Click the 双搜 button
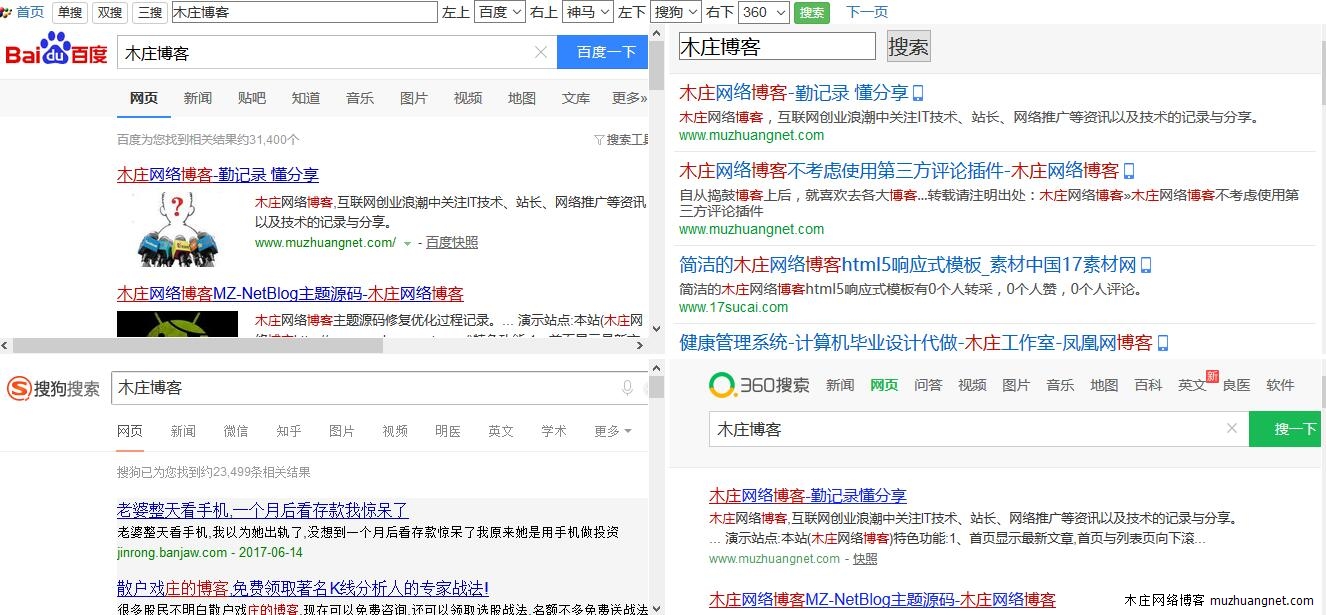 point(109,12)
